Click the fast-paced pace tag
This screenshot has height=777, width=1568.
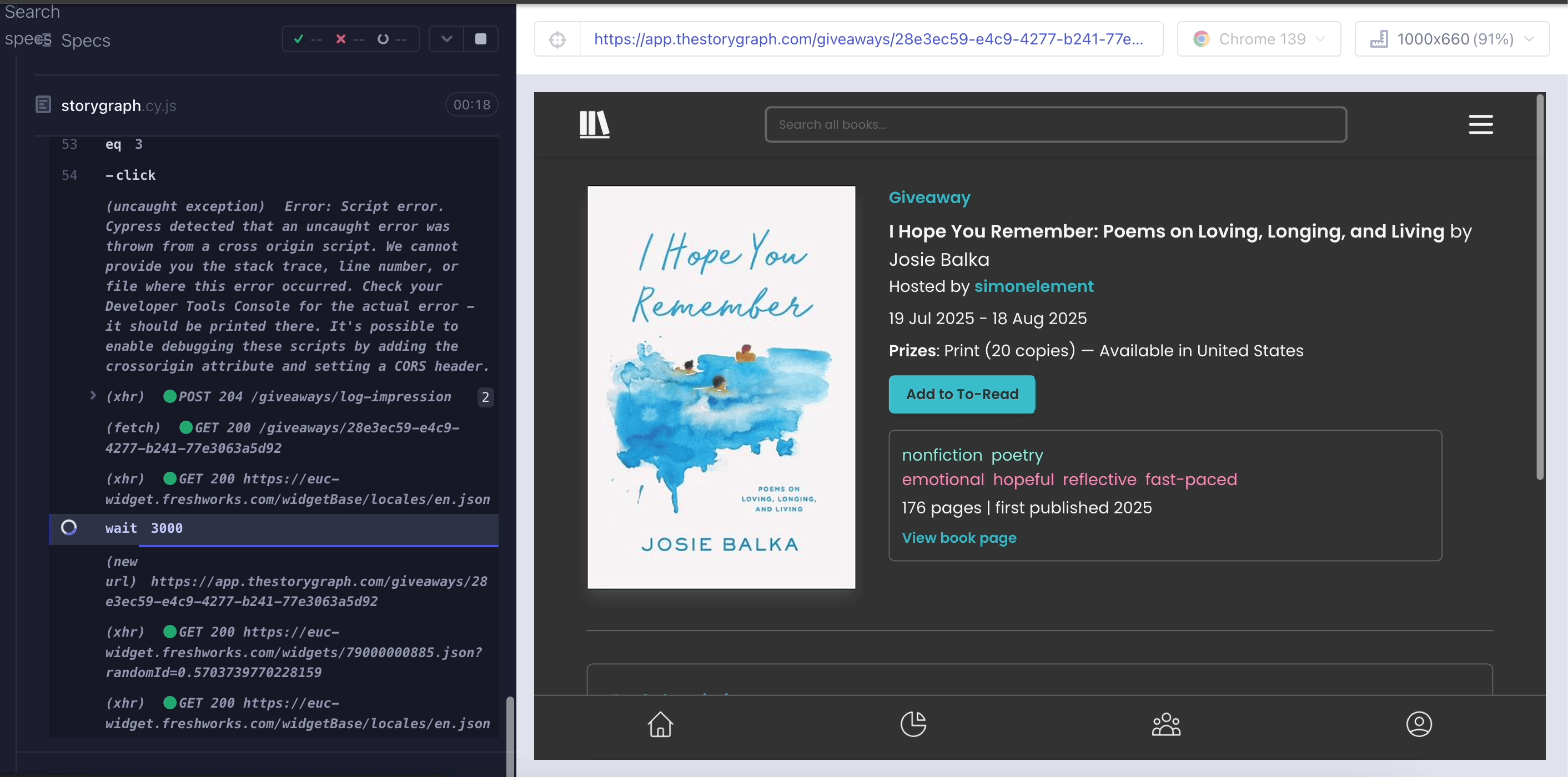point(1190,480)
